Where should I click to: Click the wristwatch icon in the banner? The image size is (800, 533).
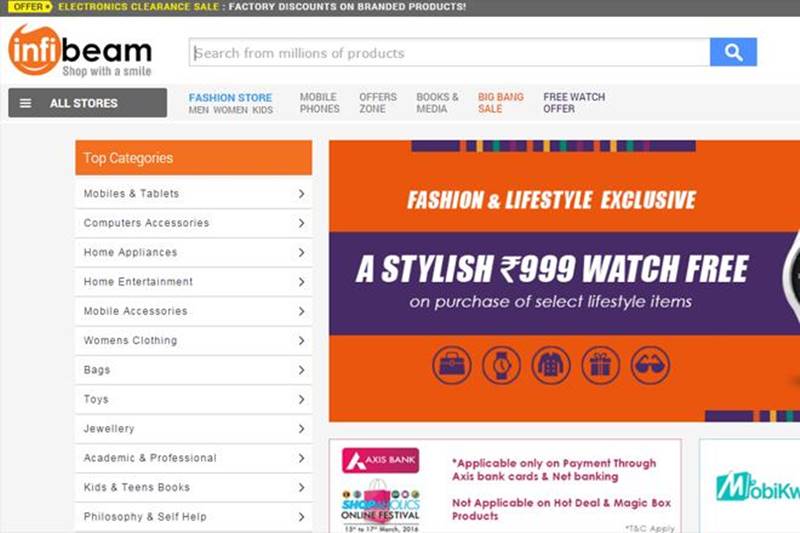(x=501, y=366)
